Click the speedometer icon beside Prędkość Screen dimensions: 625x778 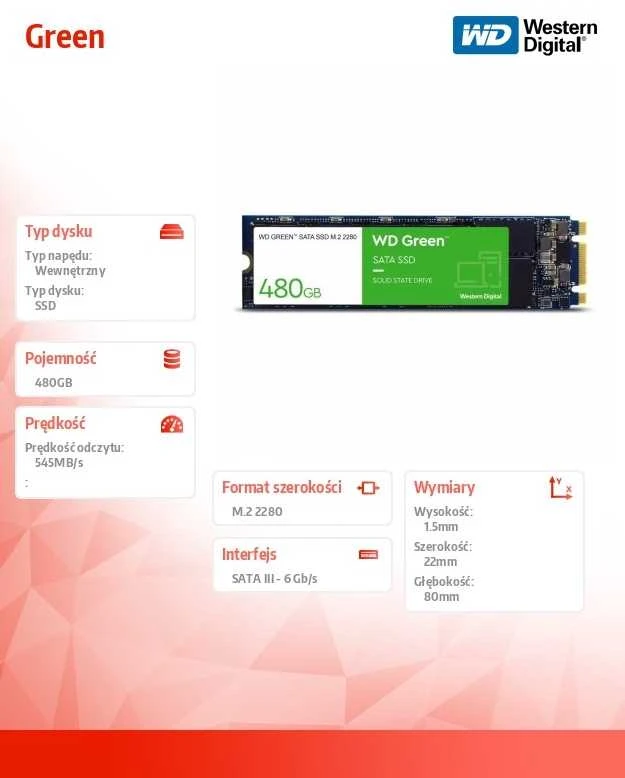tap(172, 424)
